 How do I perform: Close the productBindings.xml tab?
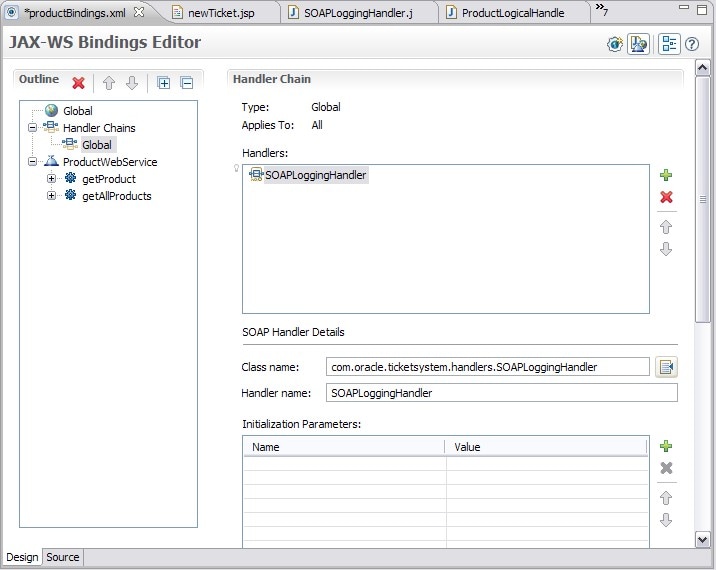(x=139, y=12)
